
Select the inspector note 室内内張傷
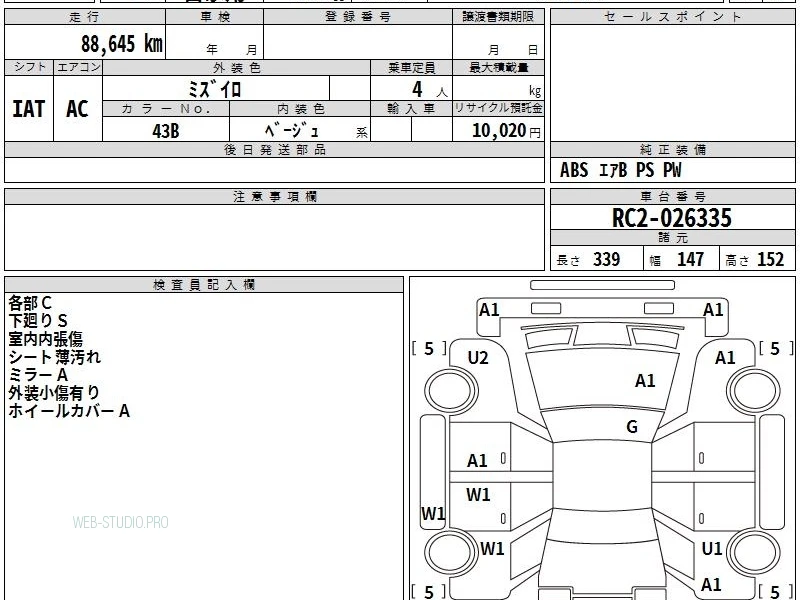tap(45, 339)
